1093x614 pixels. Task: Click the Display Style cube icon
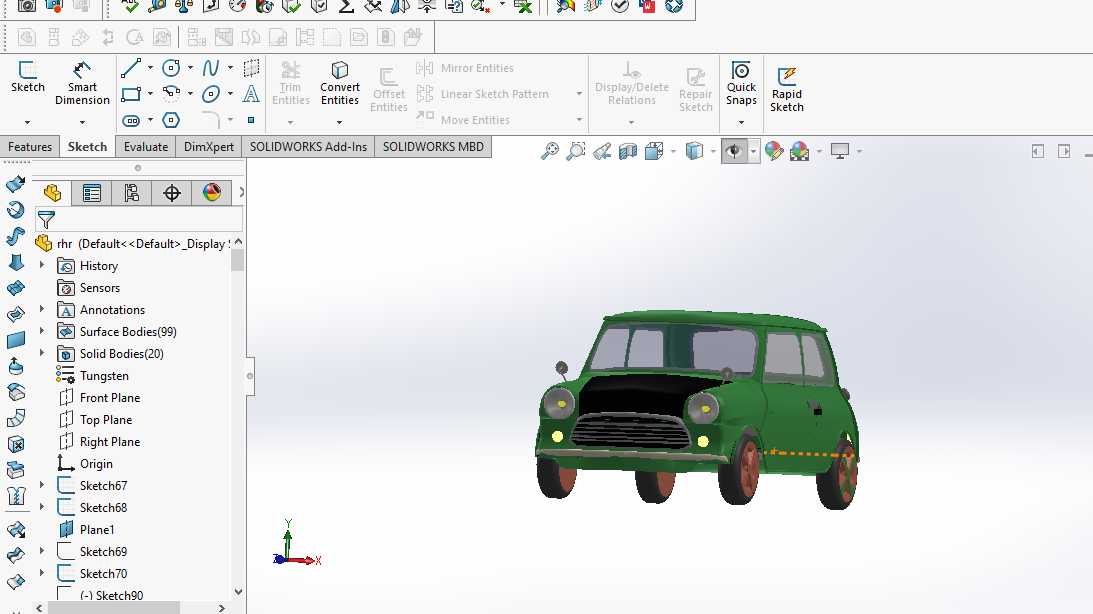tap(694, 151)
